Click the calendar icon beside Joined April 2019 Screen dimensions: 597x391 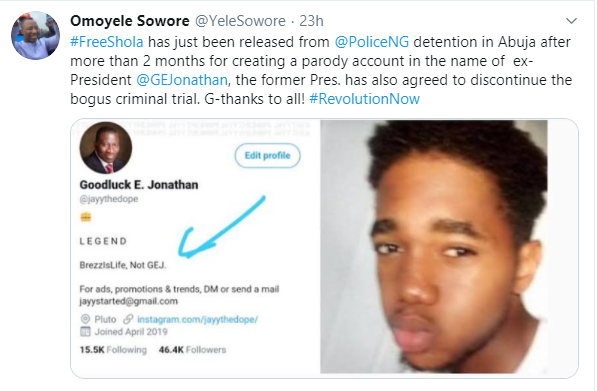[x=85, y=332]
